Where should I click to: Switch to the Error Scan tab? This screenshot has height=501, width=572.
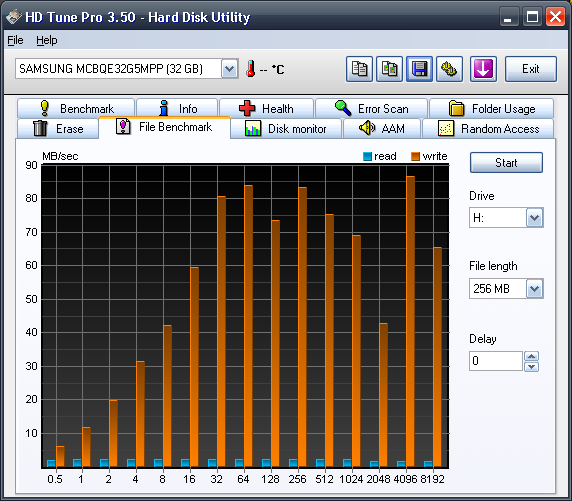point(371,108)
